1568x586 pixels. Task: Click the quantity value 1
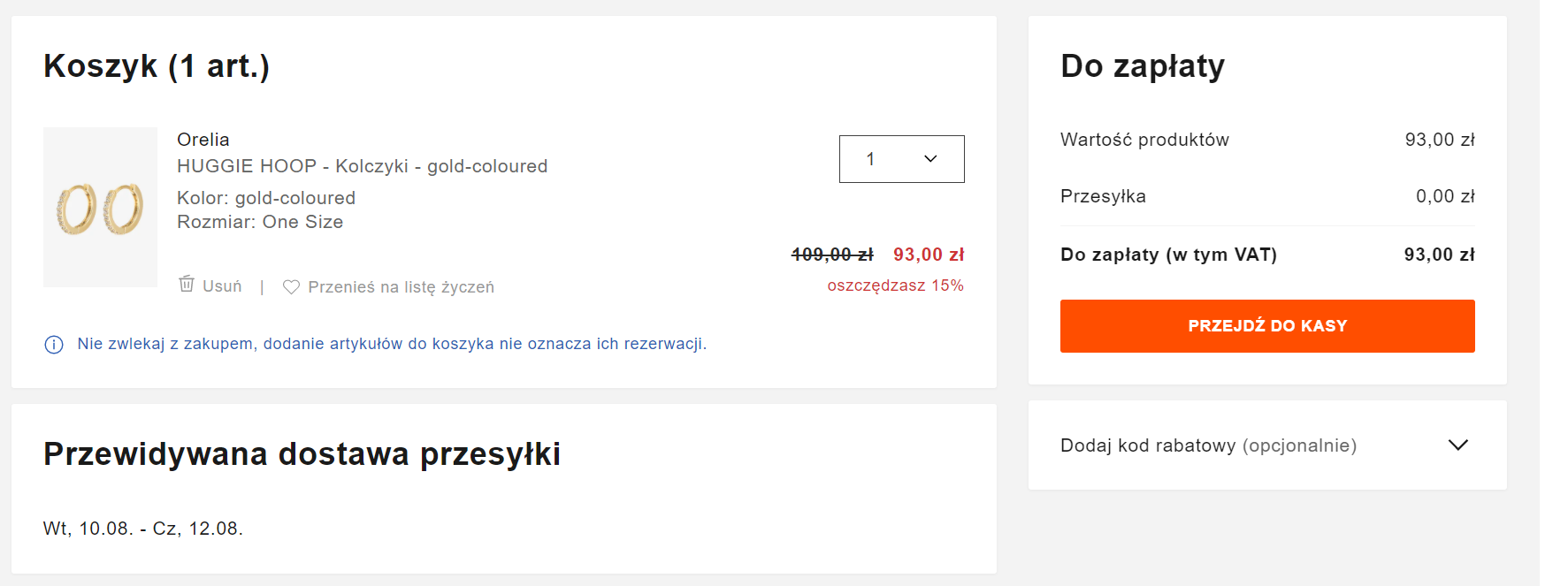[x=870, y=159]
